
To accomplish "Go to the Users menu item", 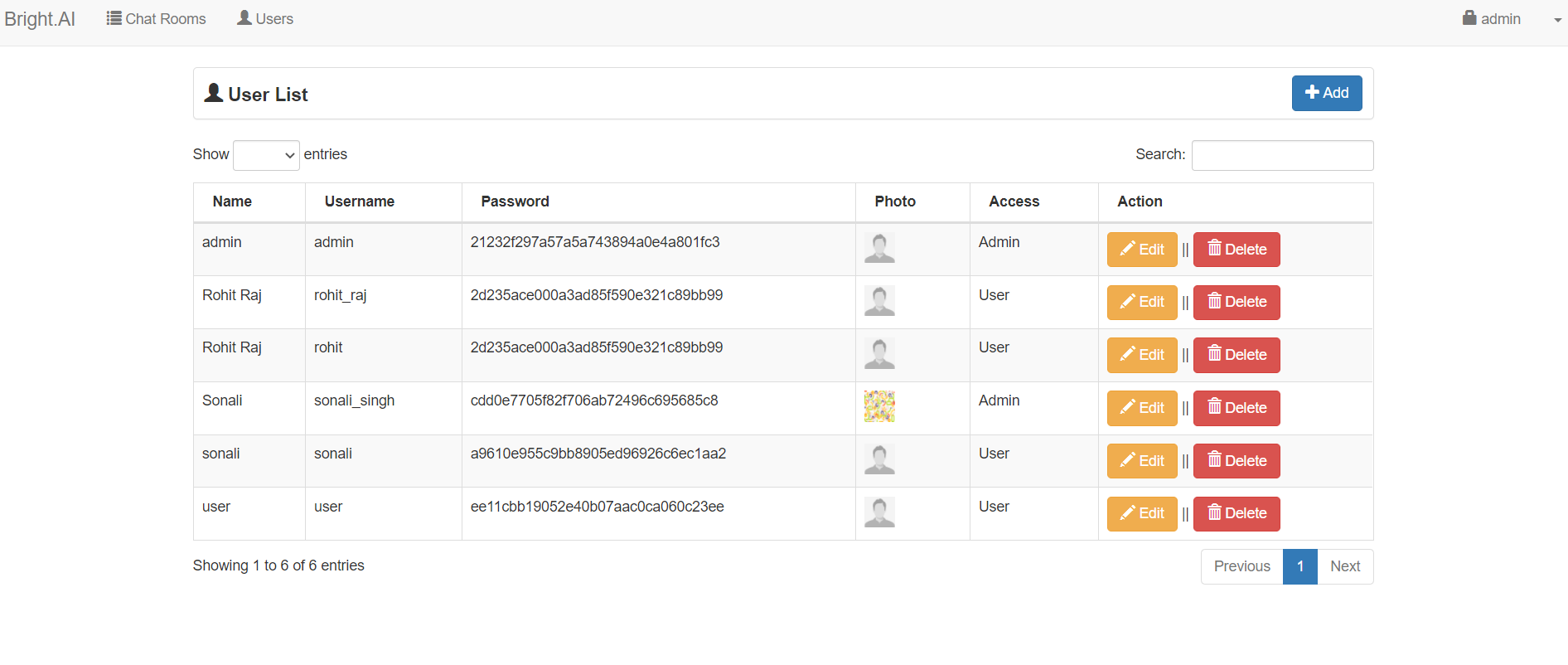I will click(265, 19).
